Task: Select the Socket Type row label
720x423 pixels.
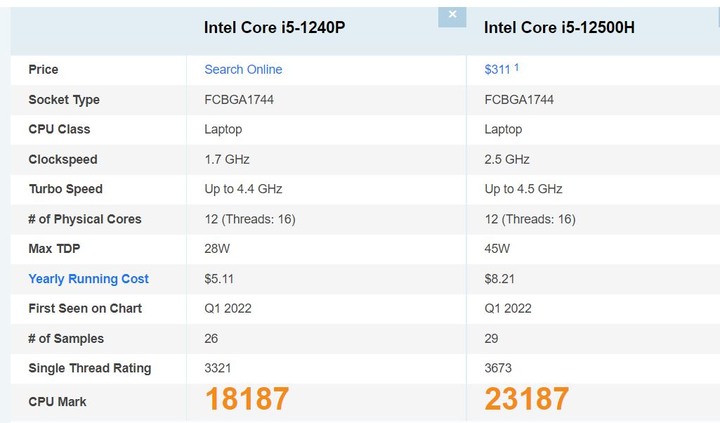Action: (64, 100)
